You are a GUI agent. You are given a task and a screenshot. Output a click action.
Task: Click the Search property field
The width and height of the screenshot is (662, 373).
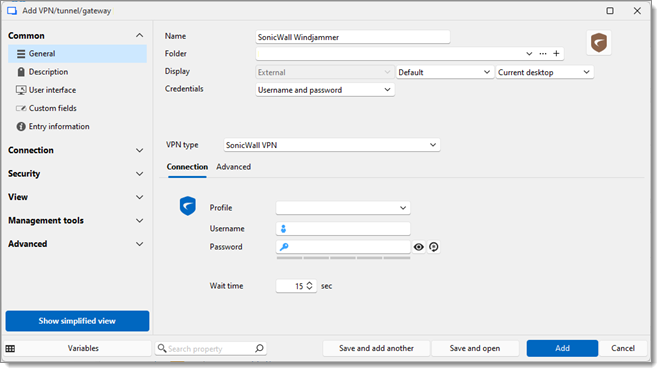(x=211, y=348)
